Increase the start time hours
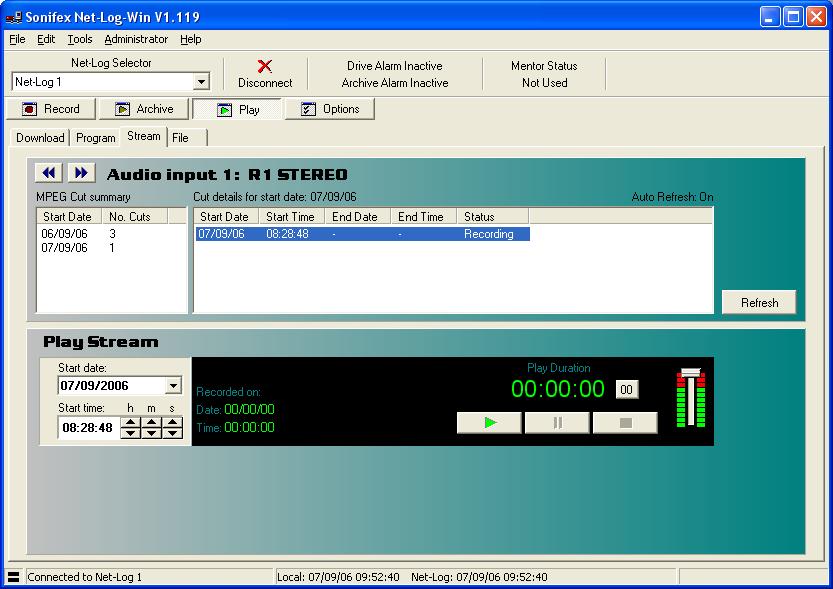Image resolution: width=833 pixels, height=589 pixels. (131, 422)
